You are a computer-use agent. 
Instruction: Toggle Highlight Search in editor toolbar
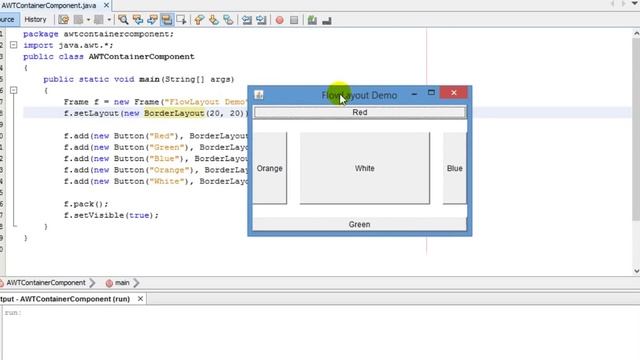[x=167, y=20]
